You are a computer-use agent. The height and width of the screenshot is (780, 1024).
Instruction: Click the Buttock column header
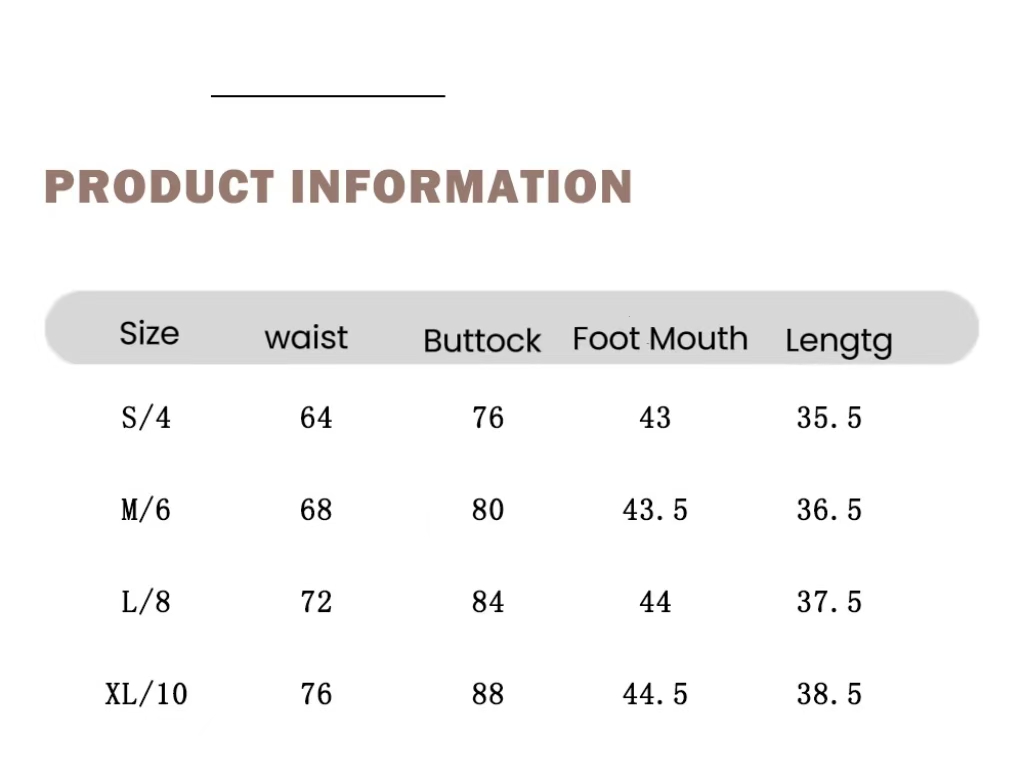click(x=482, y=341)
